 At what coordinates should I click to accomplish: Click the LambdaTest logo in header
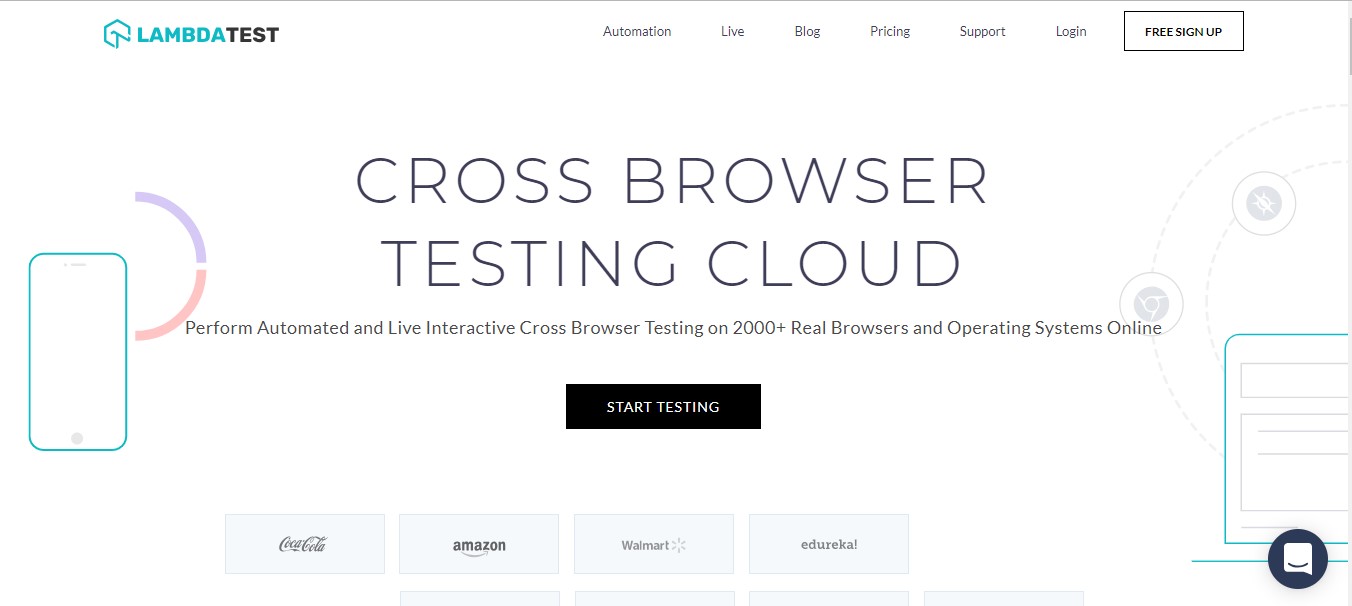191,34
